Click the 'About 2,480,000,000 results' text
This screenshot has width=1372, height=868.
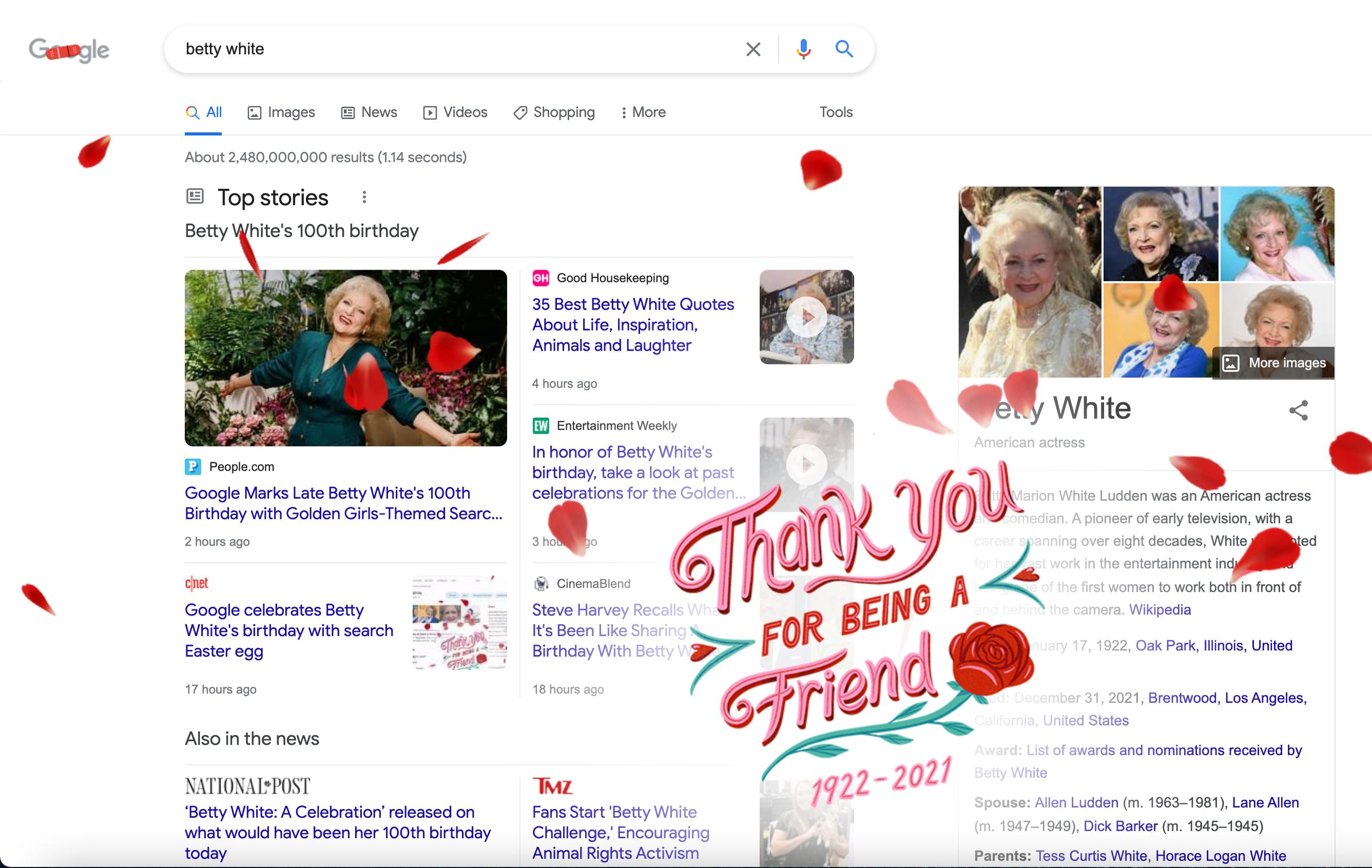tap(325, 157)
